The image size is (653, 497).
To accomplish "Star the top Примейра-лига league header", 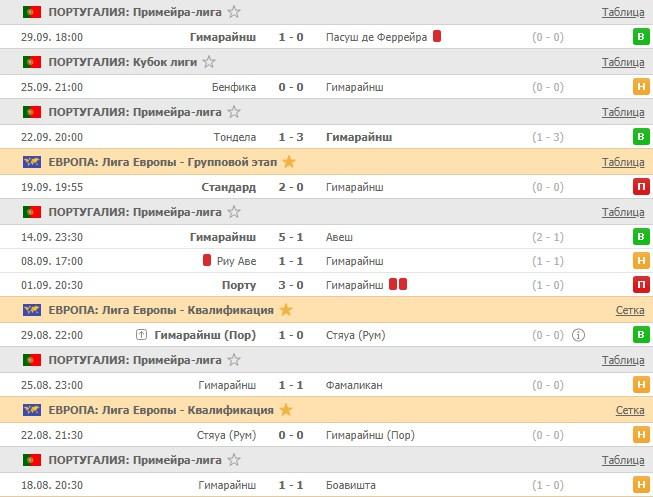I will click(x=234, y=12).
